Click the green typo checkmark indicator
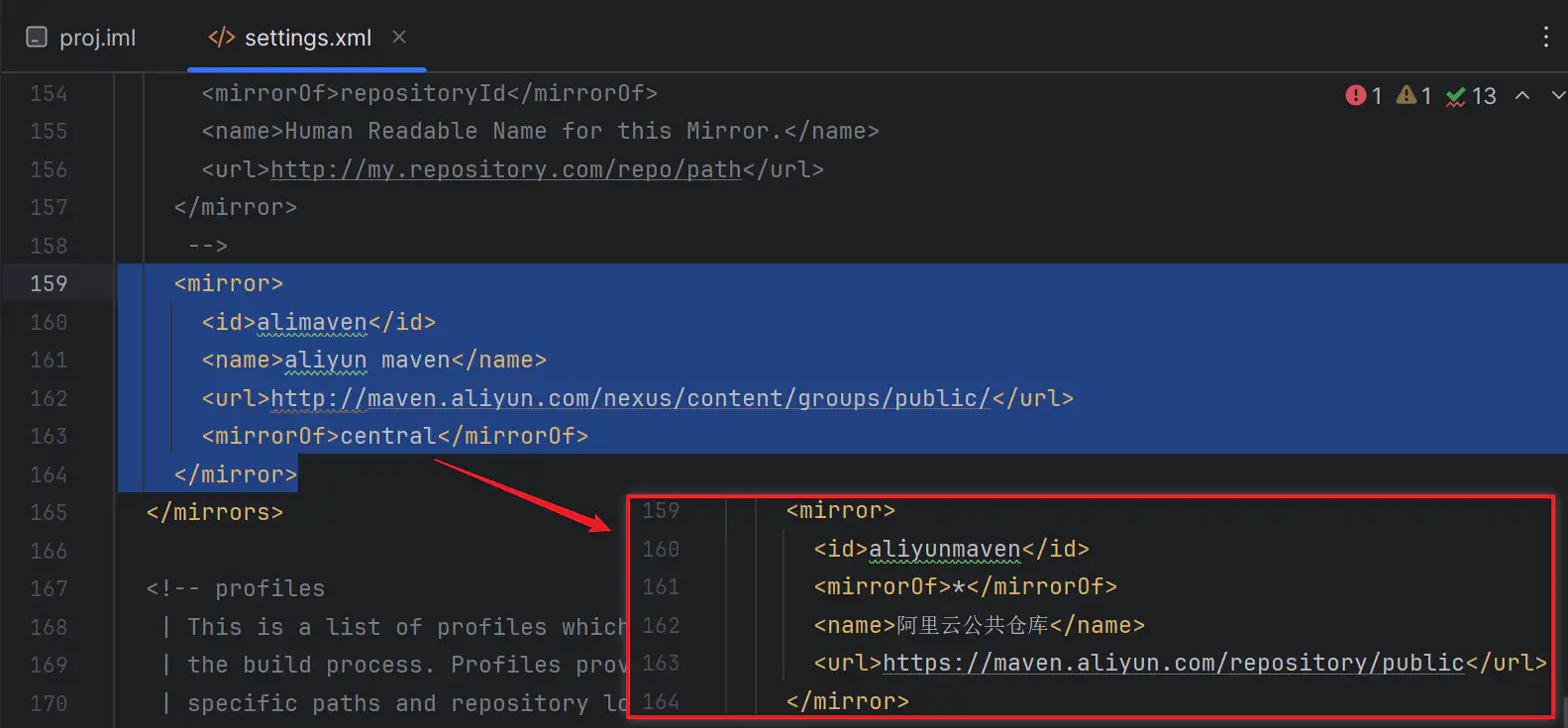1568x728 pixels. (1455, 96)
